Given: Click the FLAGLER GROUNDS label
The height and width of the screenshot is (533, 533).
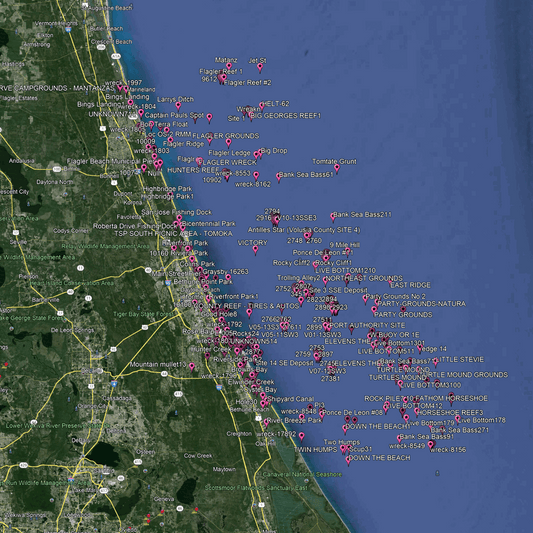Looking at the screenshot, I should 226,136.
